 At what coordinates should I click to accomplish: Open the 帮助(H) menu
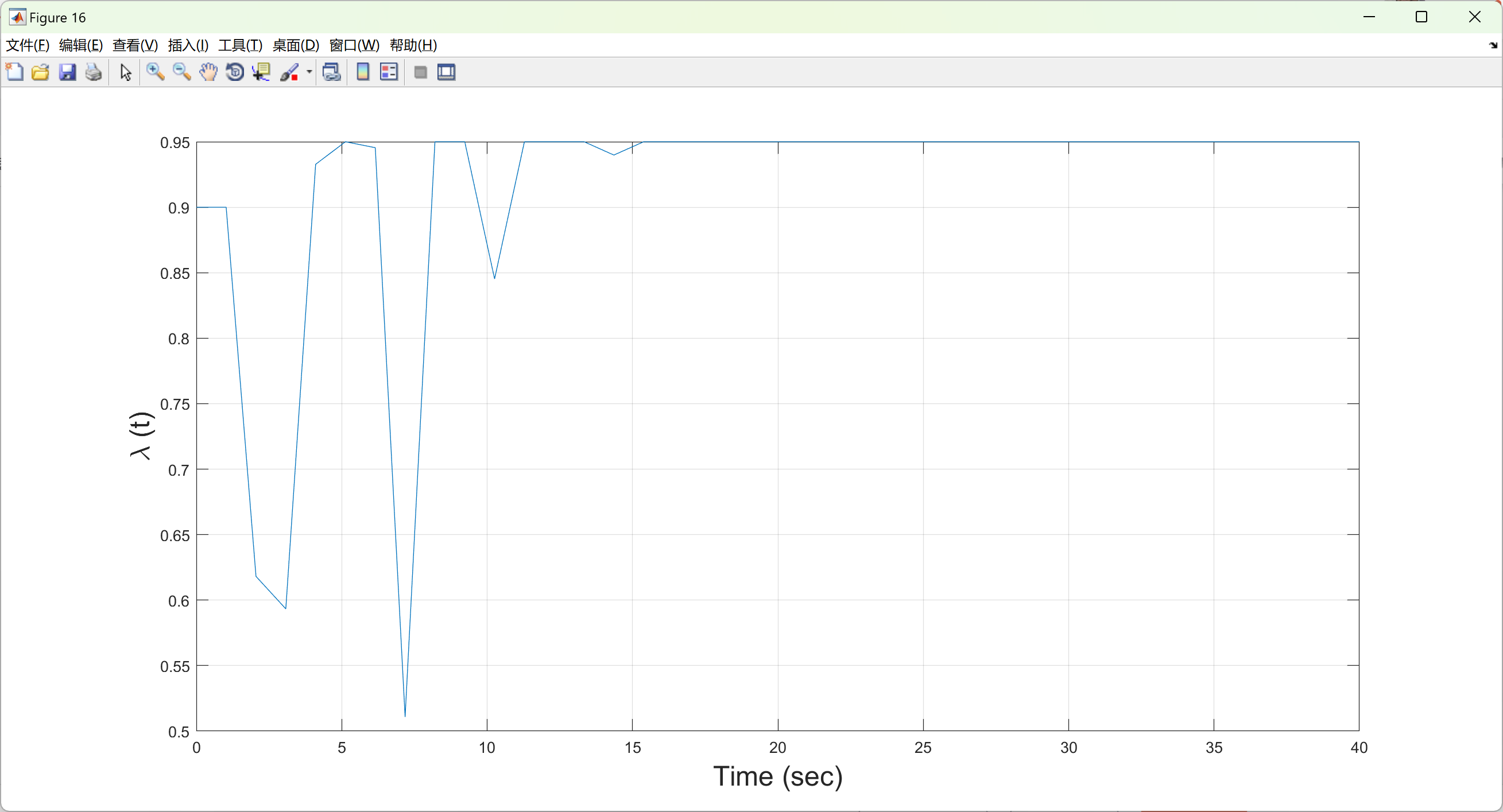point(414,45)
